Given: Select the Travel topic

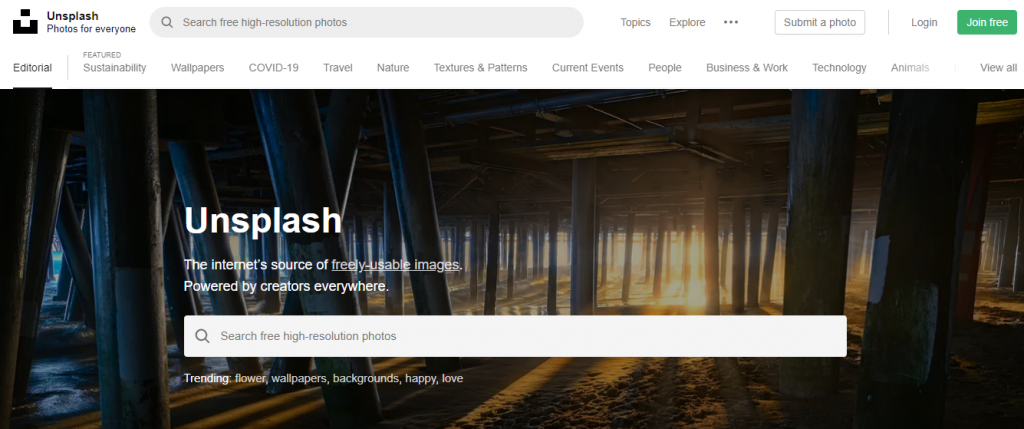Looking at the screenshot, I should [x=338, y=67].
